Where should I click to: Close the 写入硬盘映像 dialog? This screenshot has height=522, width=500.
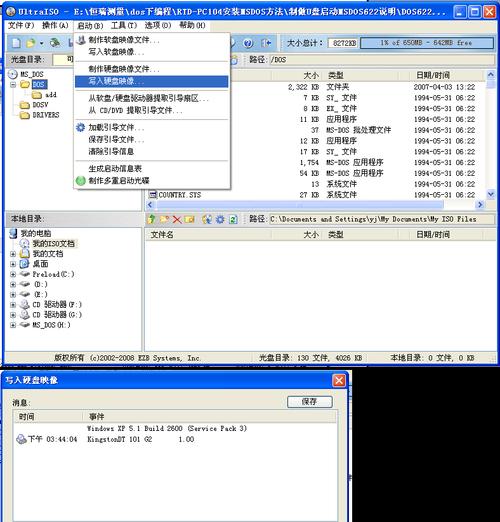point(339,380)
